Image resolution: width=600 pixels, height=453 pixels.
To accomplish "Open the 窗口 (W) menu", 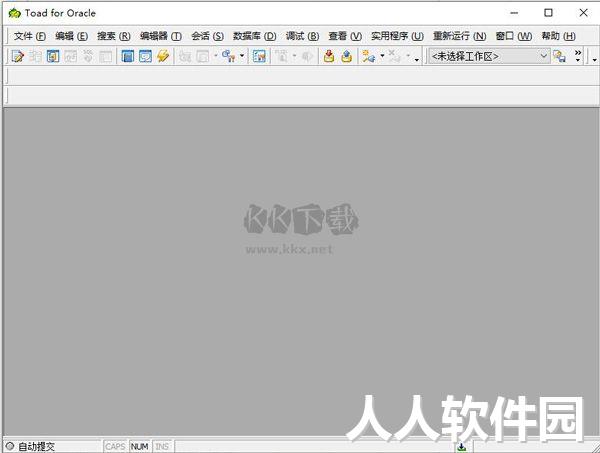I will click(514, 36).
